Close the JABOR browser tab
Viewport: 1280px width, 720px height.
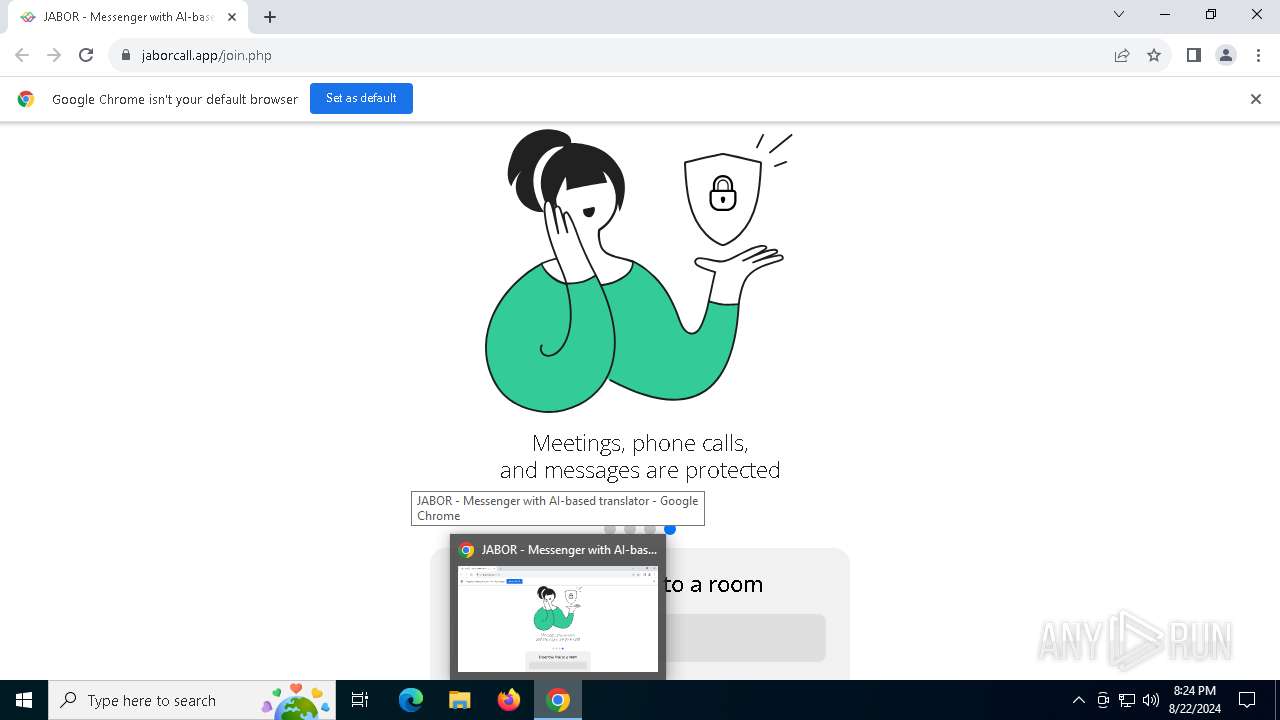[x=232, y=17]
